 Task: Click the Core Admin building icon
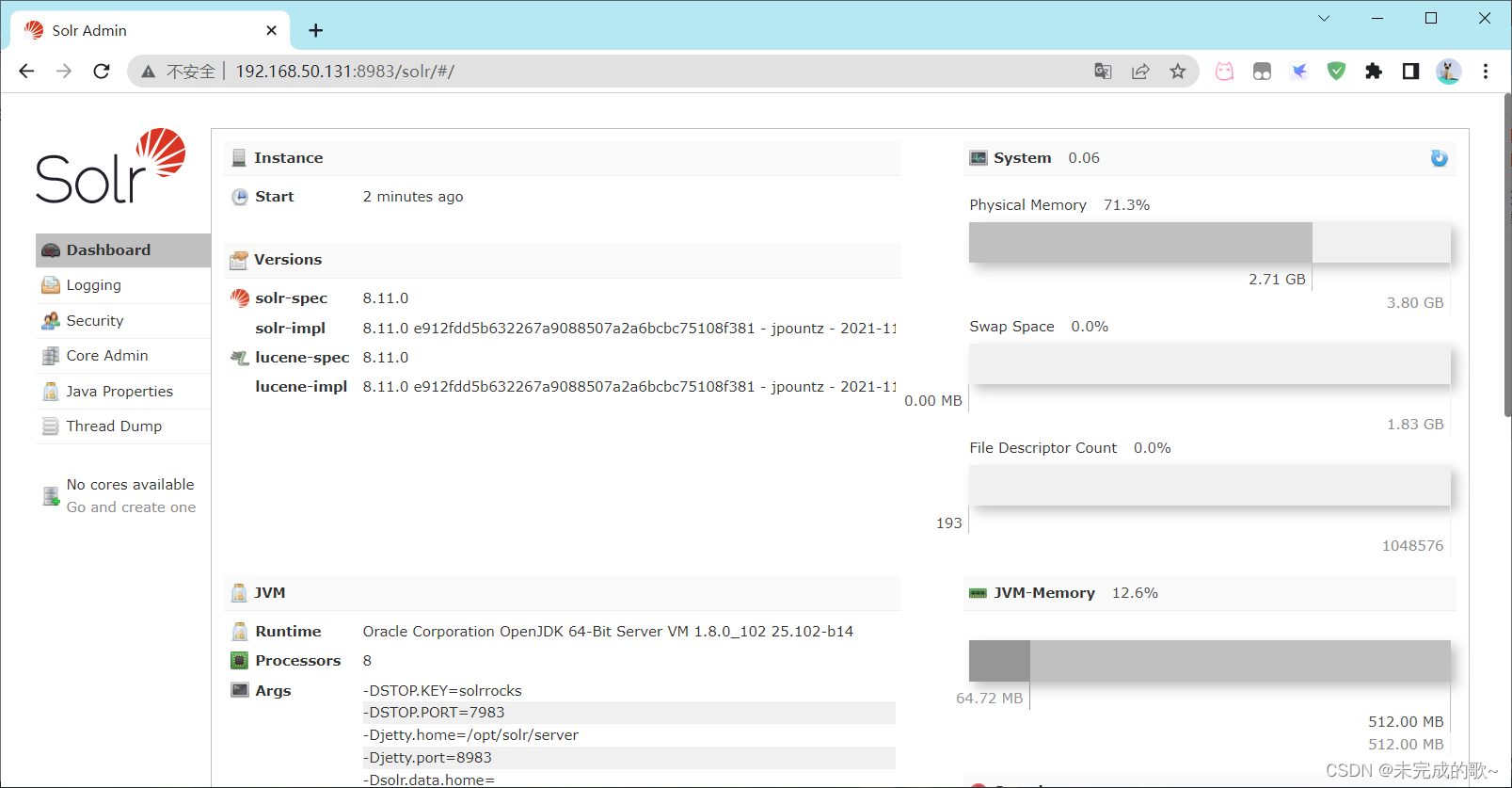51,356
